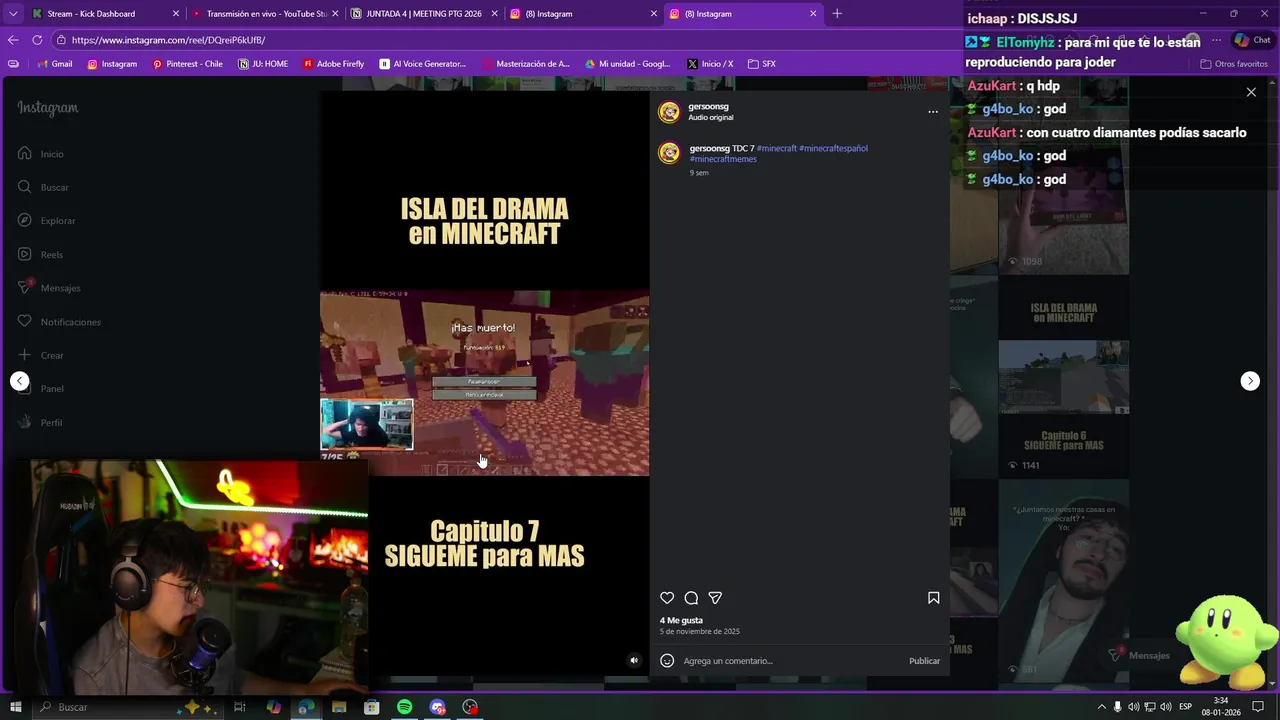Save the reel with the bookmark icon
This screenshot has height=720, width=1280.
(x=933, y=598)
